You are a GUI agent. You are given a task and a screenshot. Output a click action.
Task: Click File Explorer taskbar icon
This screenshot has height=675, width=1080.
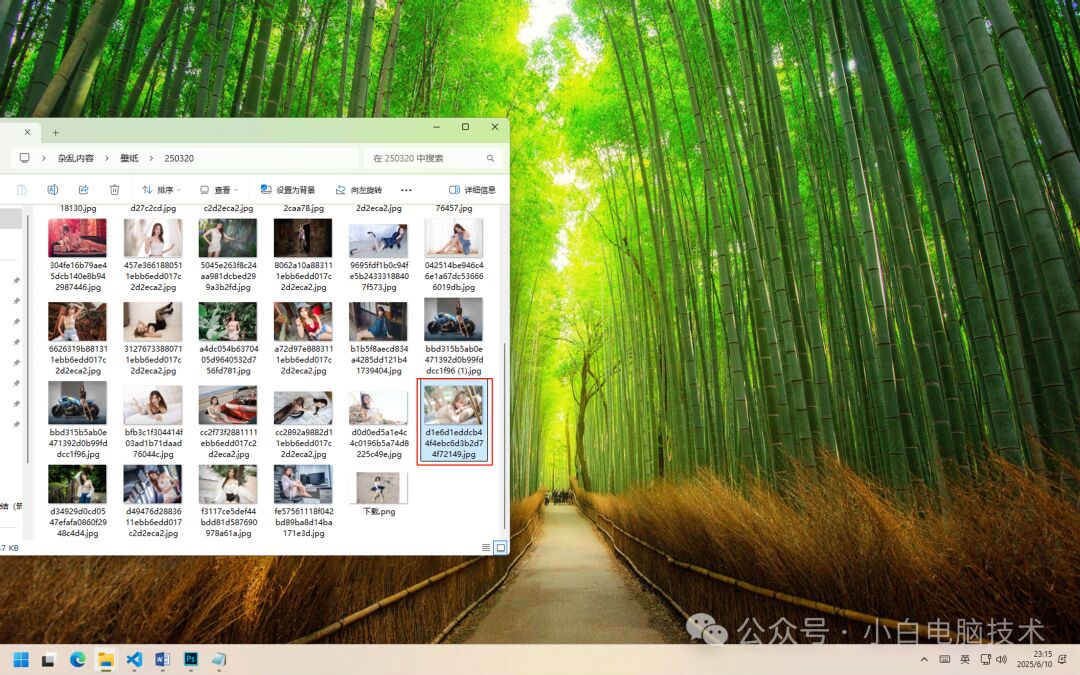click(x=105, y=660)
